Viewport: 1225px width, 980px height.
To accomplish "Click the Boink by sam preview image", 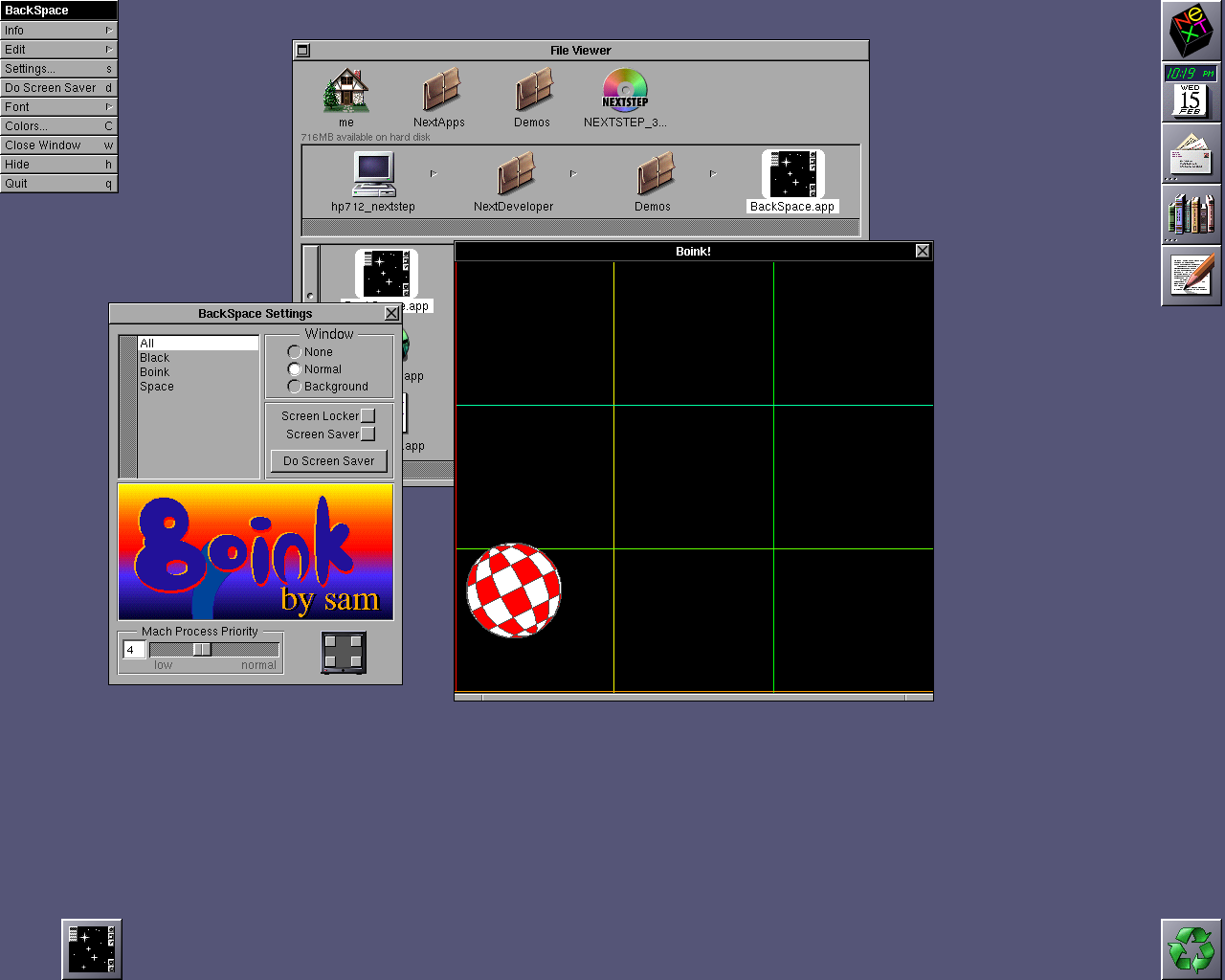I will tap(256, 551).
